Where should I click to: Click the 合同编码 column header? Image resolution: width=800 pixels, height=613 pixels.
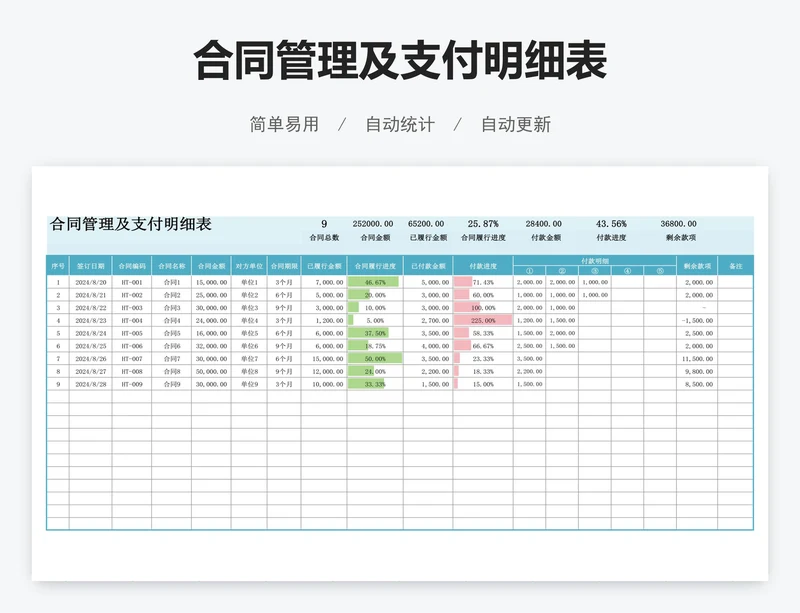pos(132,267)
